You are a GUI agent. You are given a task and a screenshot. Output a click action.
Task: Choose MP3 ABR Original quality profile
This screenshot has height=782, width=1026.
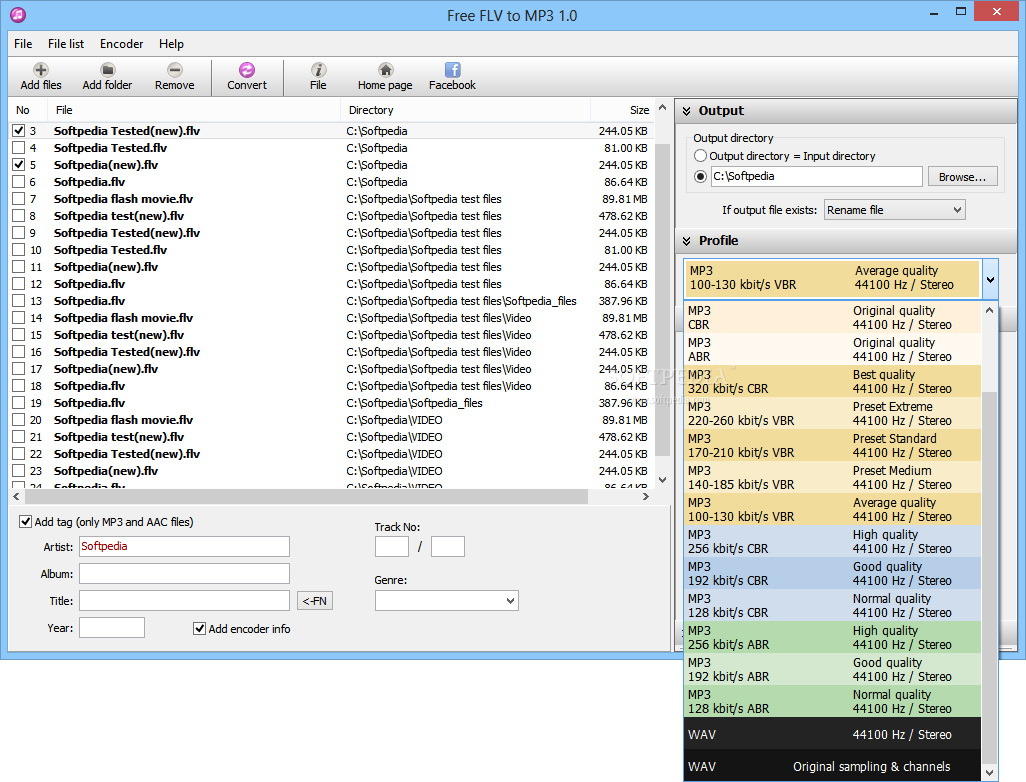(x=832, y=349)
